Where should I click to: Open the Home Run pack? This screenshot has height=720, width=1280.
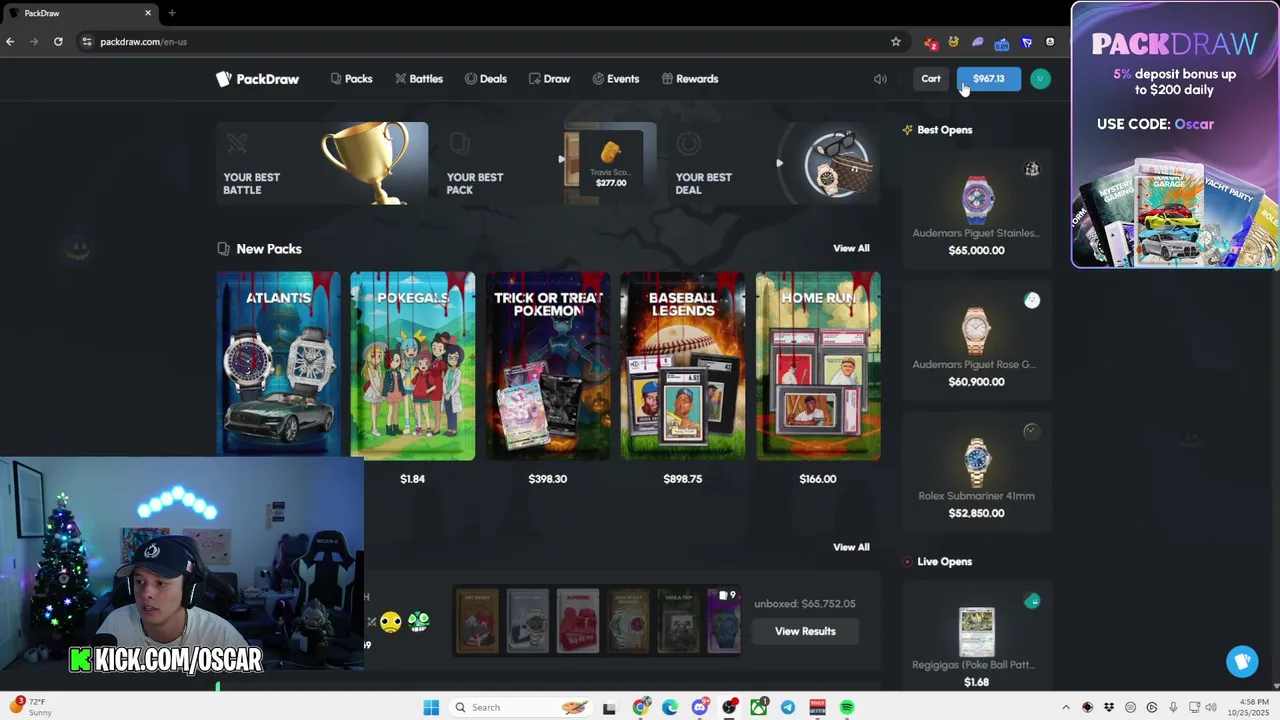[x=818, y=365]
